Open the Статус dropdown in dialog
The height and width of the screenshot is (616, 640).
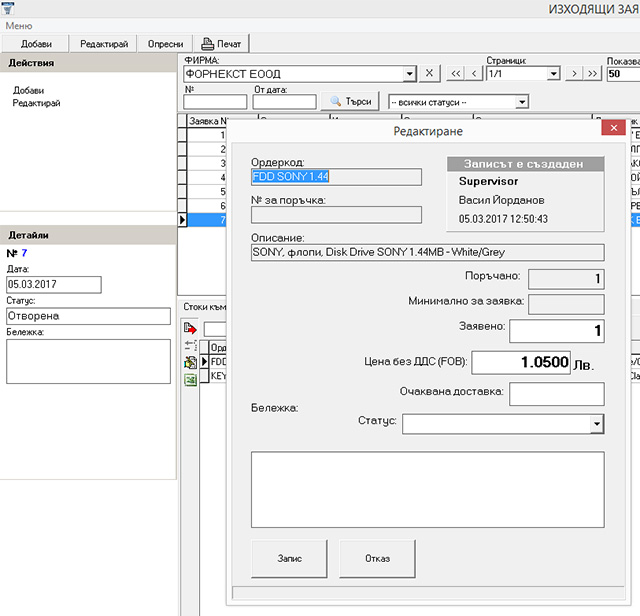[x=597, y=424]
